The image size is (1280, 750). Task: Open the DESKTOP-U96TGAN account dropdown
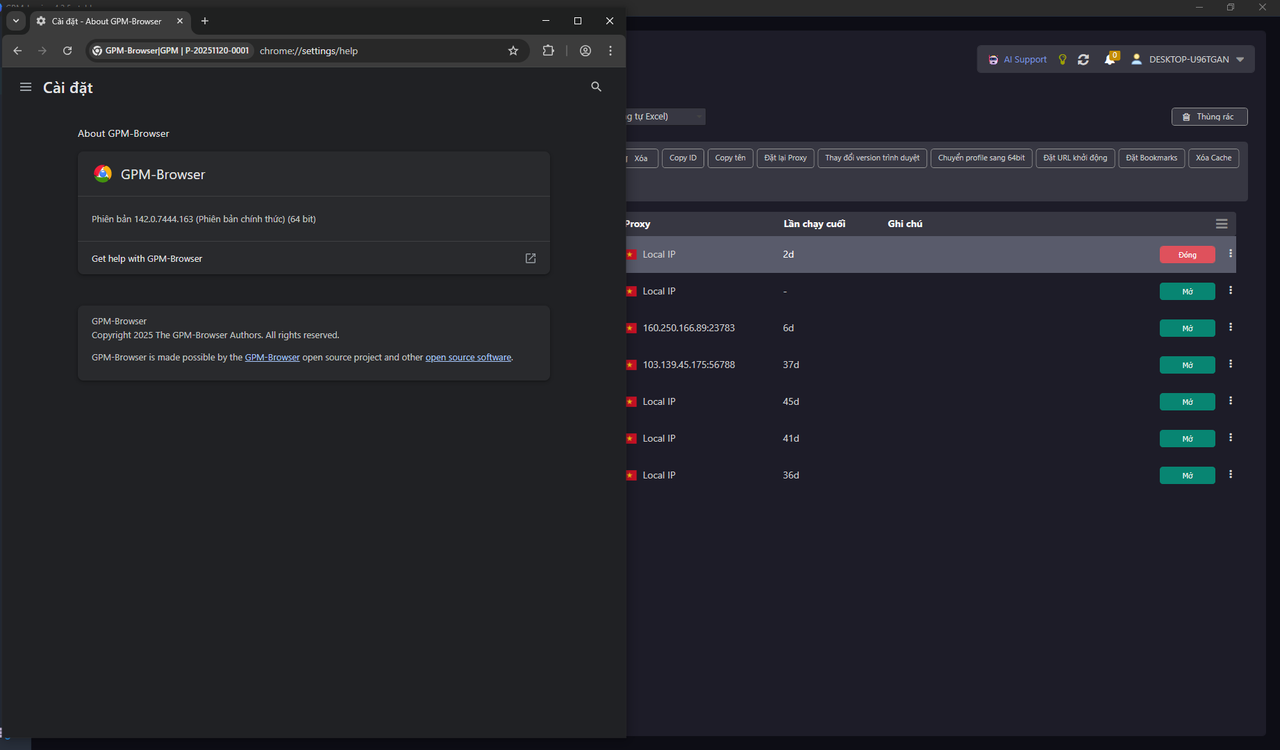(1188, 60)
